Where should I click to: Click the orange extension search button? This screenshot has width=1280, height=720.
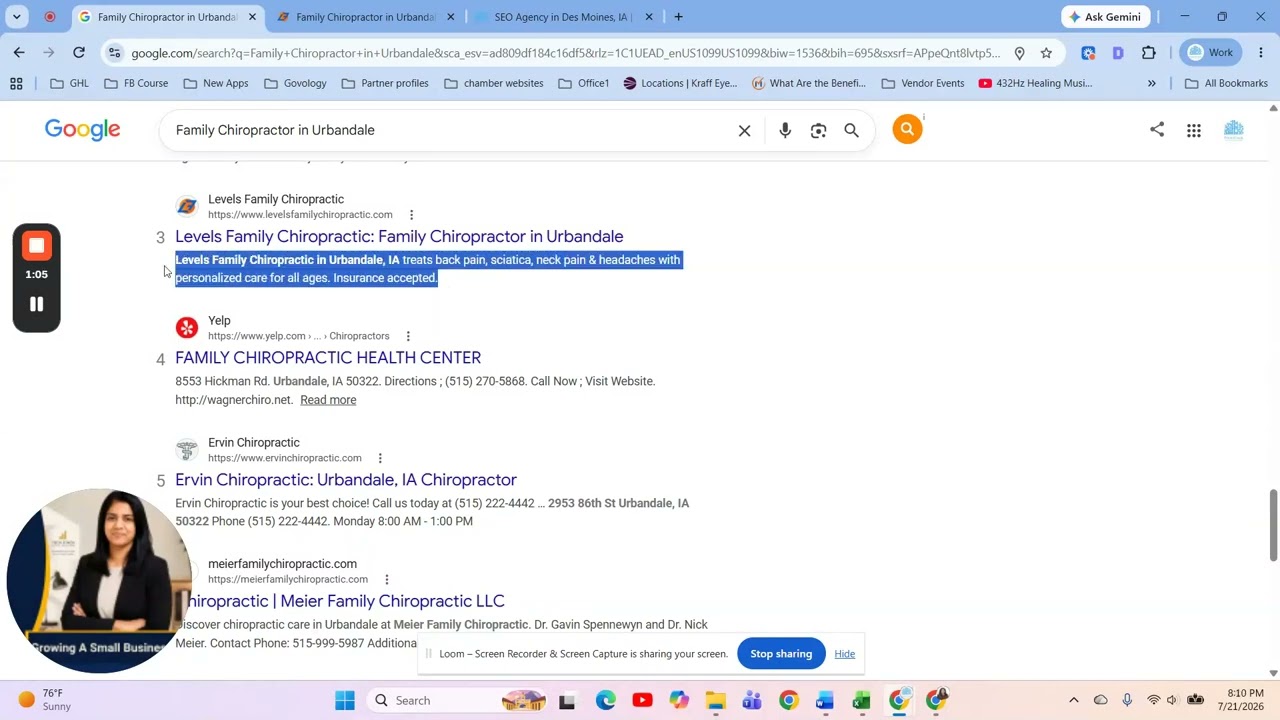pos(907,129)
